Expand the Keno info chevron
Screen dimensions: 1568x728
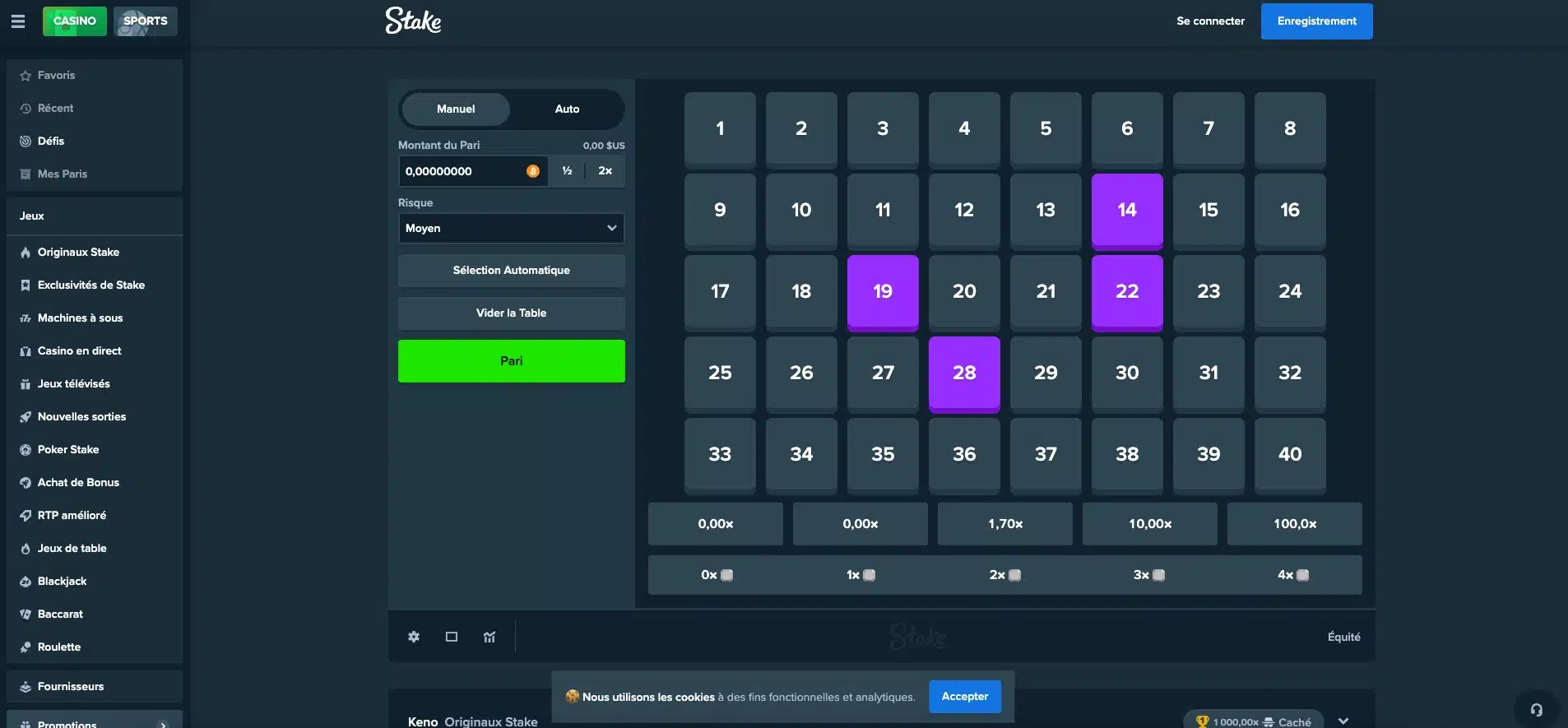(x=1343, y=721)
